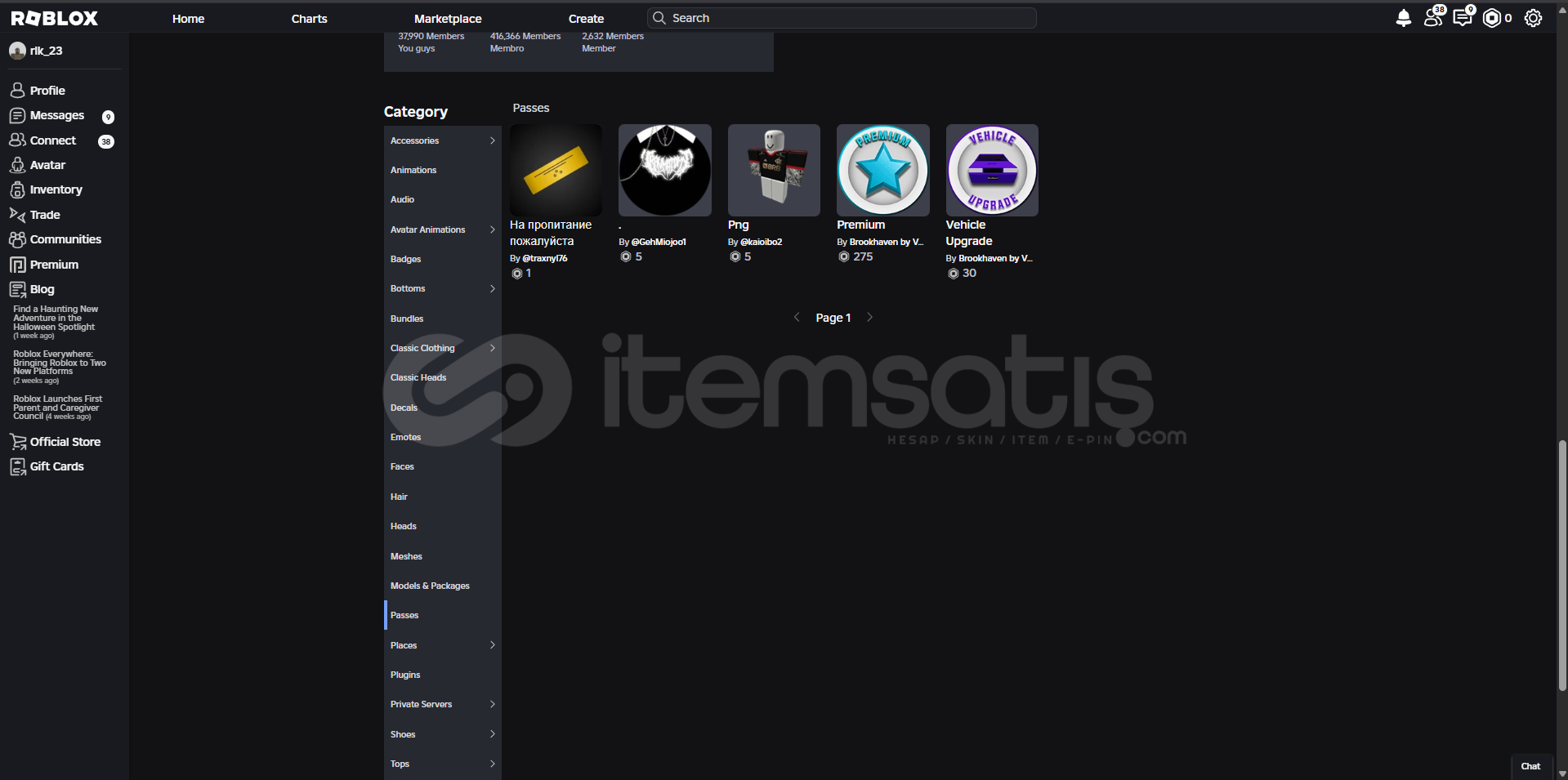Open the GehMiojoo1 pass thumbnail
1568x780 pixels.
(x=665, y=171)
